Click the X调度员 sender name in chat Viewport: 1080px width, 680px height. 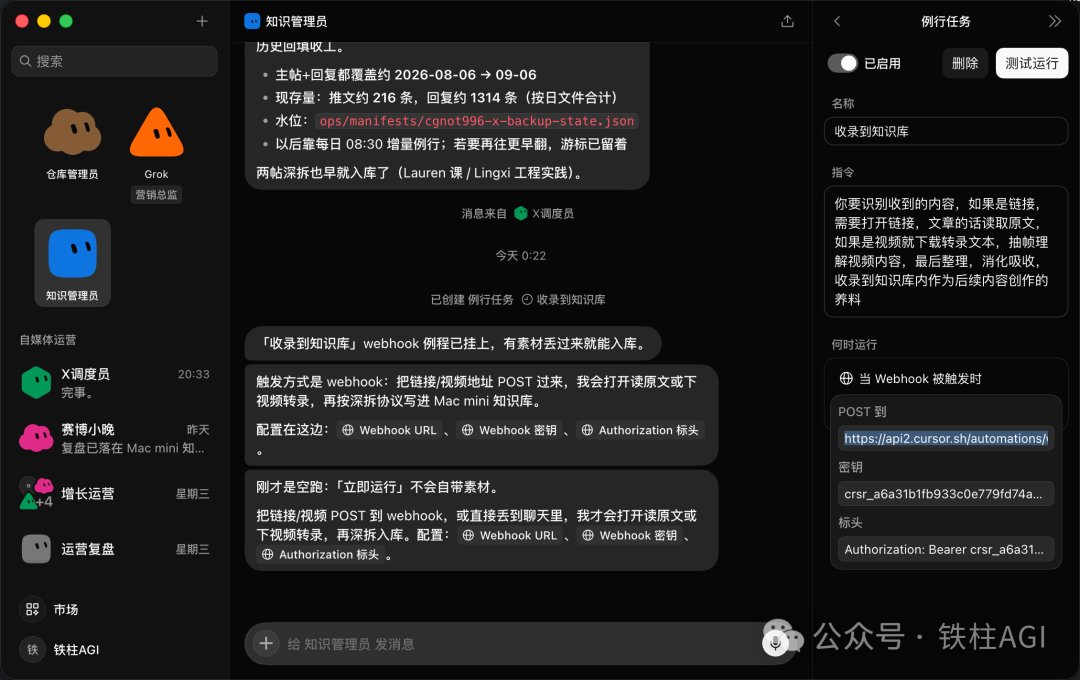(552, 214)
